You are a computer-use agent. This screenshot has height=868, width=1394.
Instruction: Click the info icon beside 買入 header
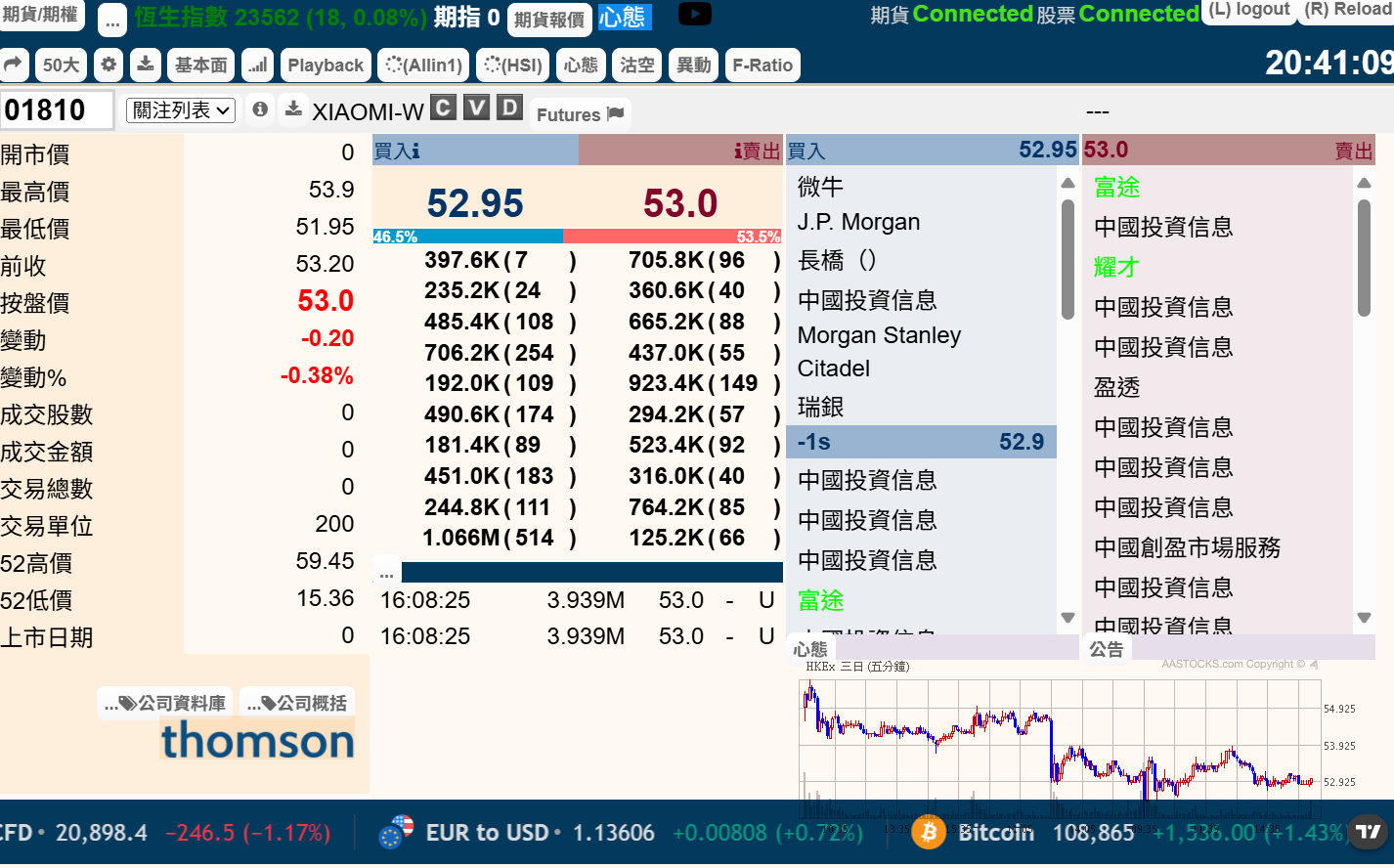click(x=415, y=151)
